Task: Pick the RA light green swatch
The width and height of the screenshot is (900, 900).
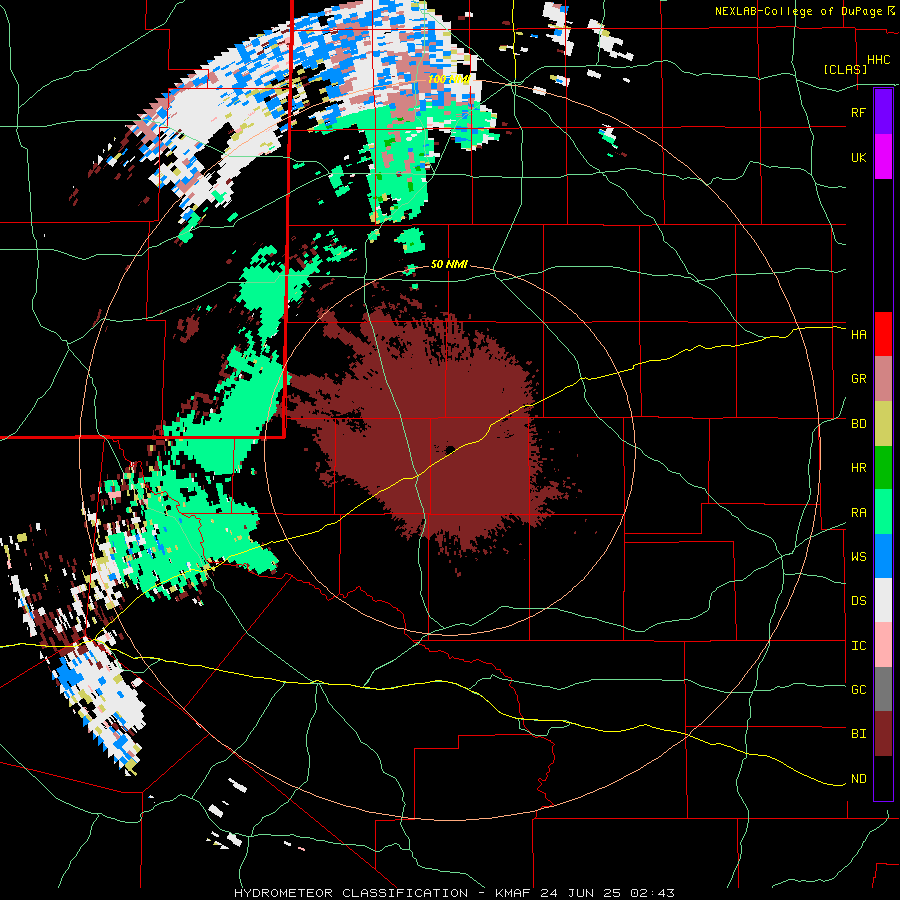Action: (883, 512)
